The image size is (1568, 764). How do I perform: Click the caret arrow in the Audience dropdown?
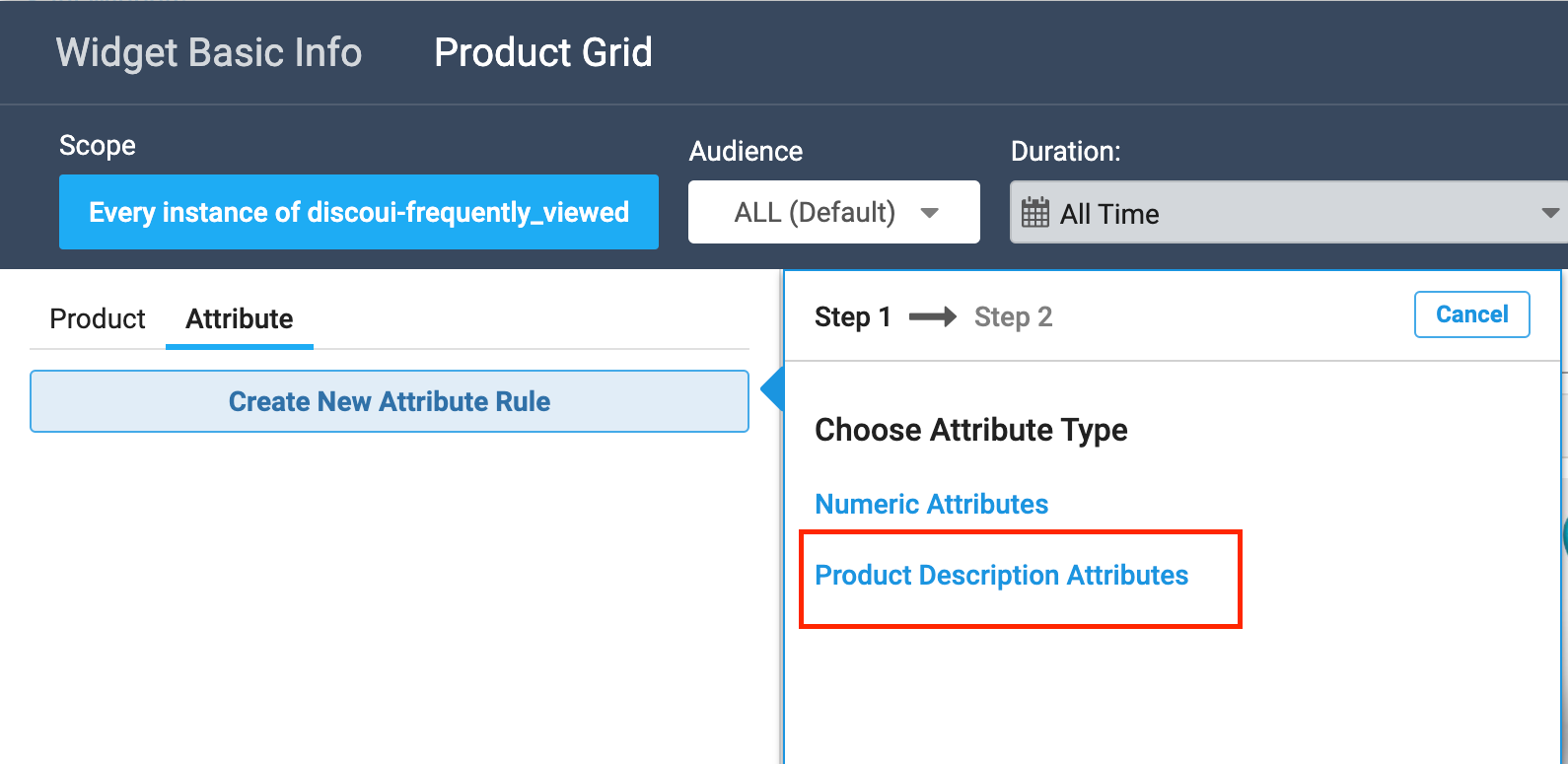click(x=929, y=213)
